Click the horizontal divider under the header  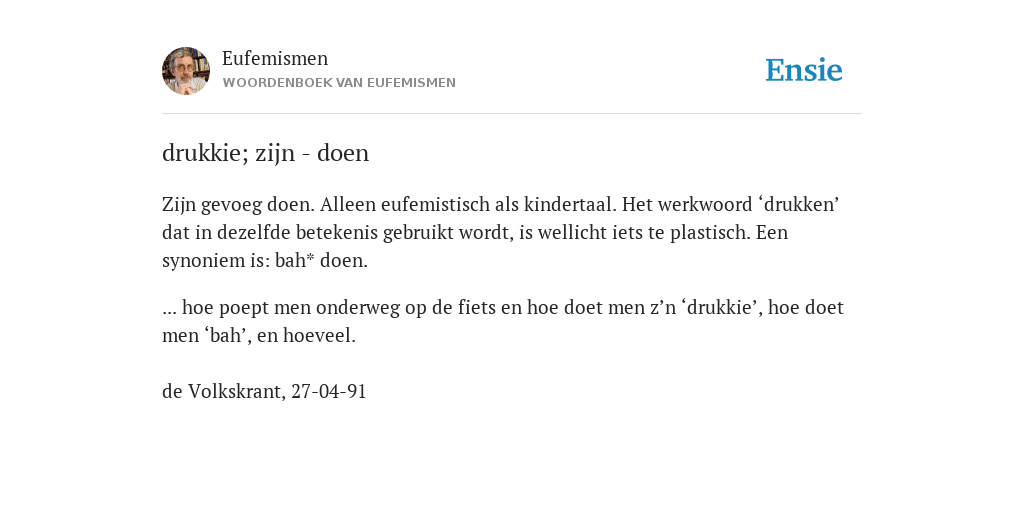click(512, 114)
